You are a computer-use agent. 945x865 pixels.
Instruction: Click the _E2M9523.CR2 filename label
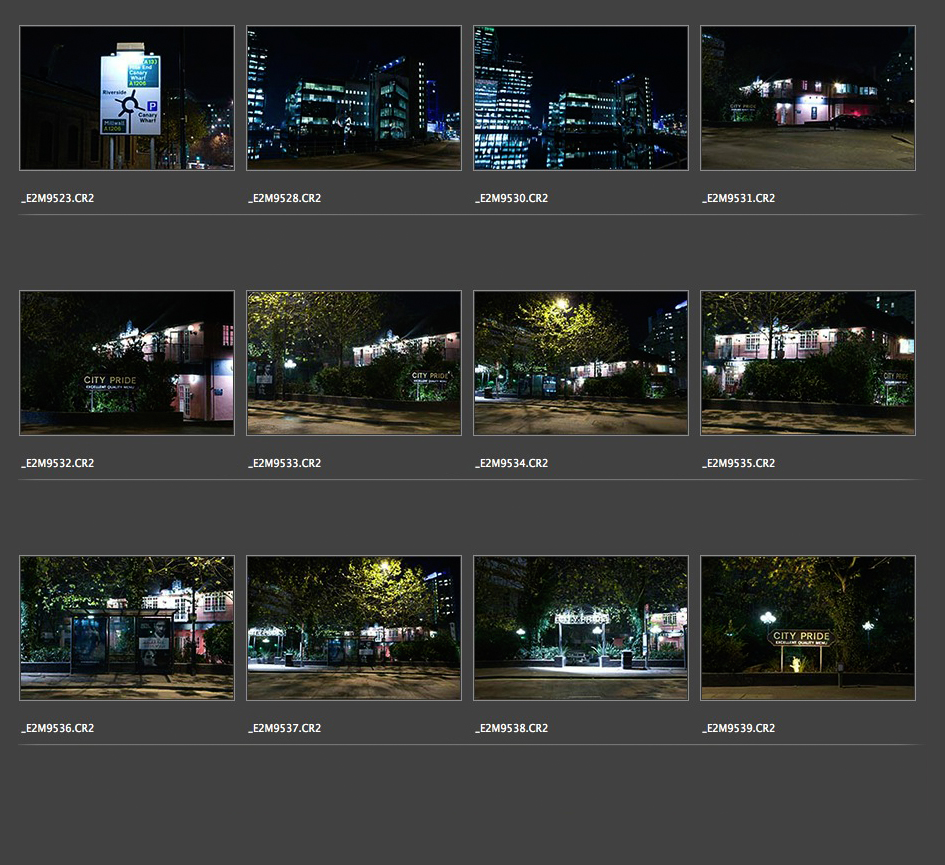(x=58, y=198)
